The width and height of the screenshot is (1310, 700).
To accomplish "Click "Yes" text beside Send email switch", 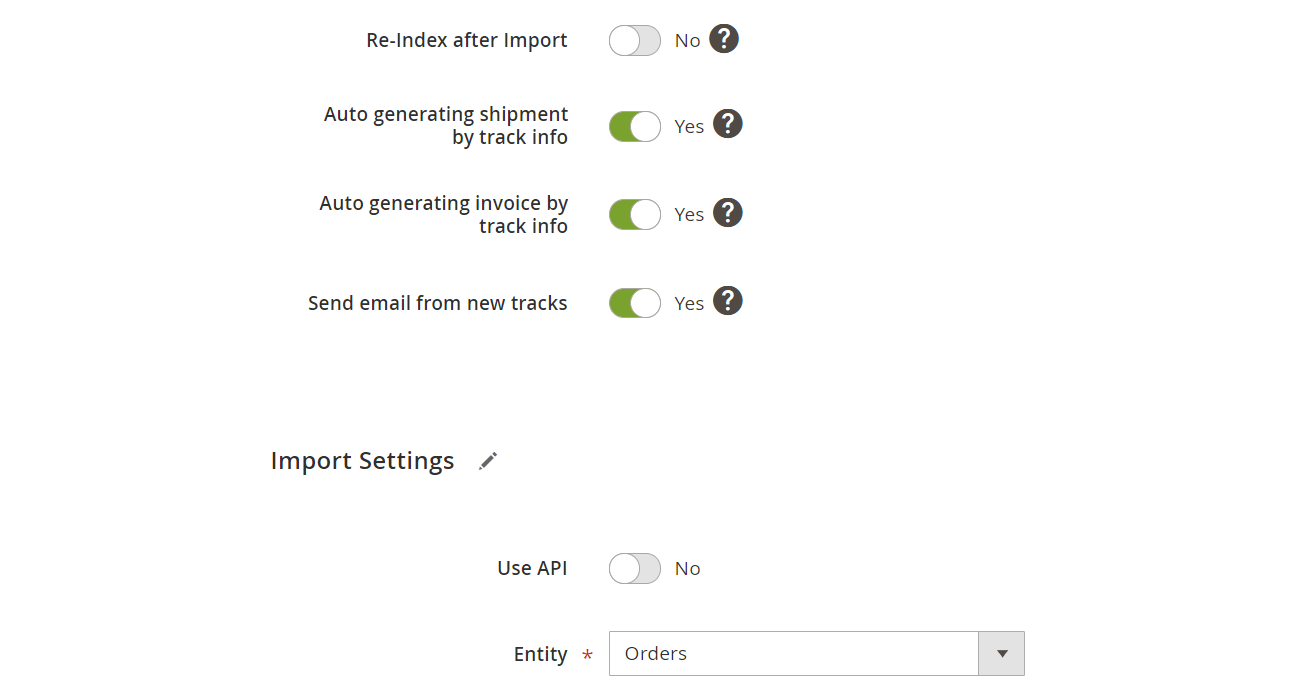I will coord(689,304).
